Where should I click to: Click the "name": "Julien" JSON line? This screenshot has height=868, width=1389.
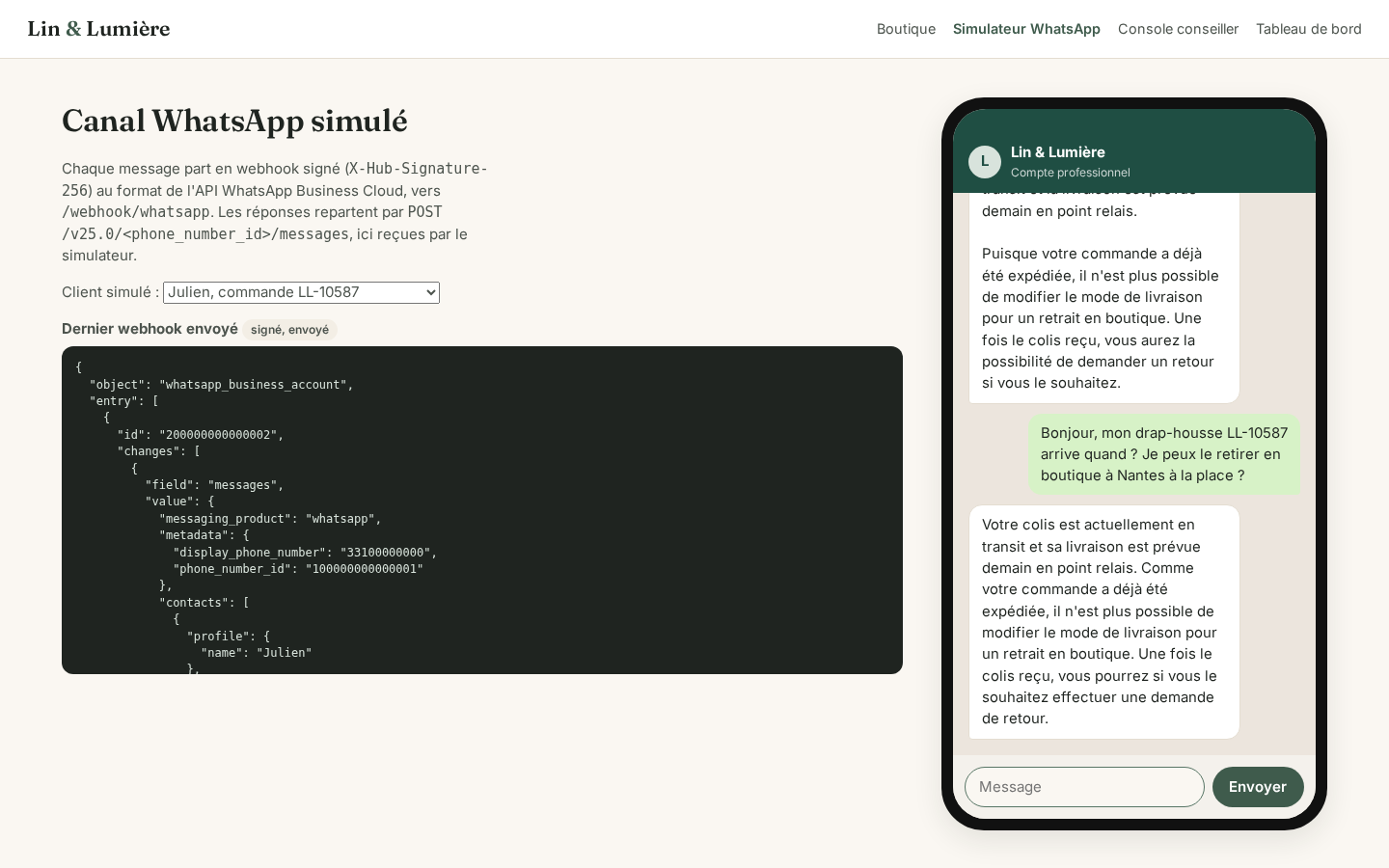tap(257, 653)
